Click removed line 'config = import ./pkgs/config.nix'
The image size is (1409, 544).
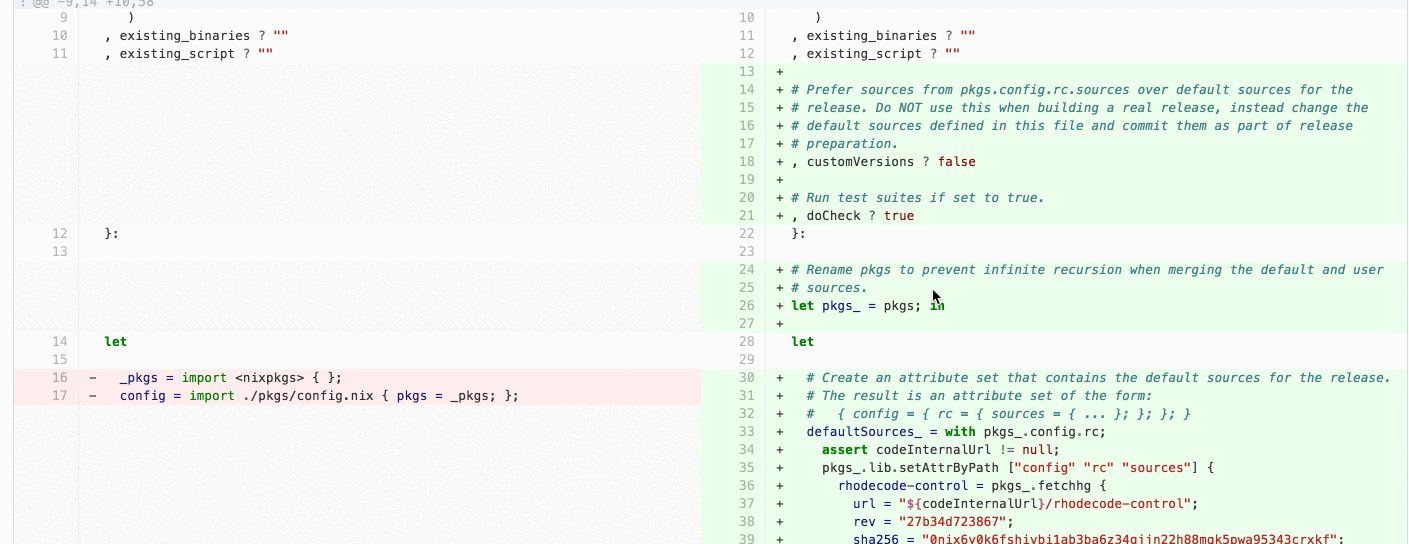click(320, 396)
